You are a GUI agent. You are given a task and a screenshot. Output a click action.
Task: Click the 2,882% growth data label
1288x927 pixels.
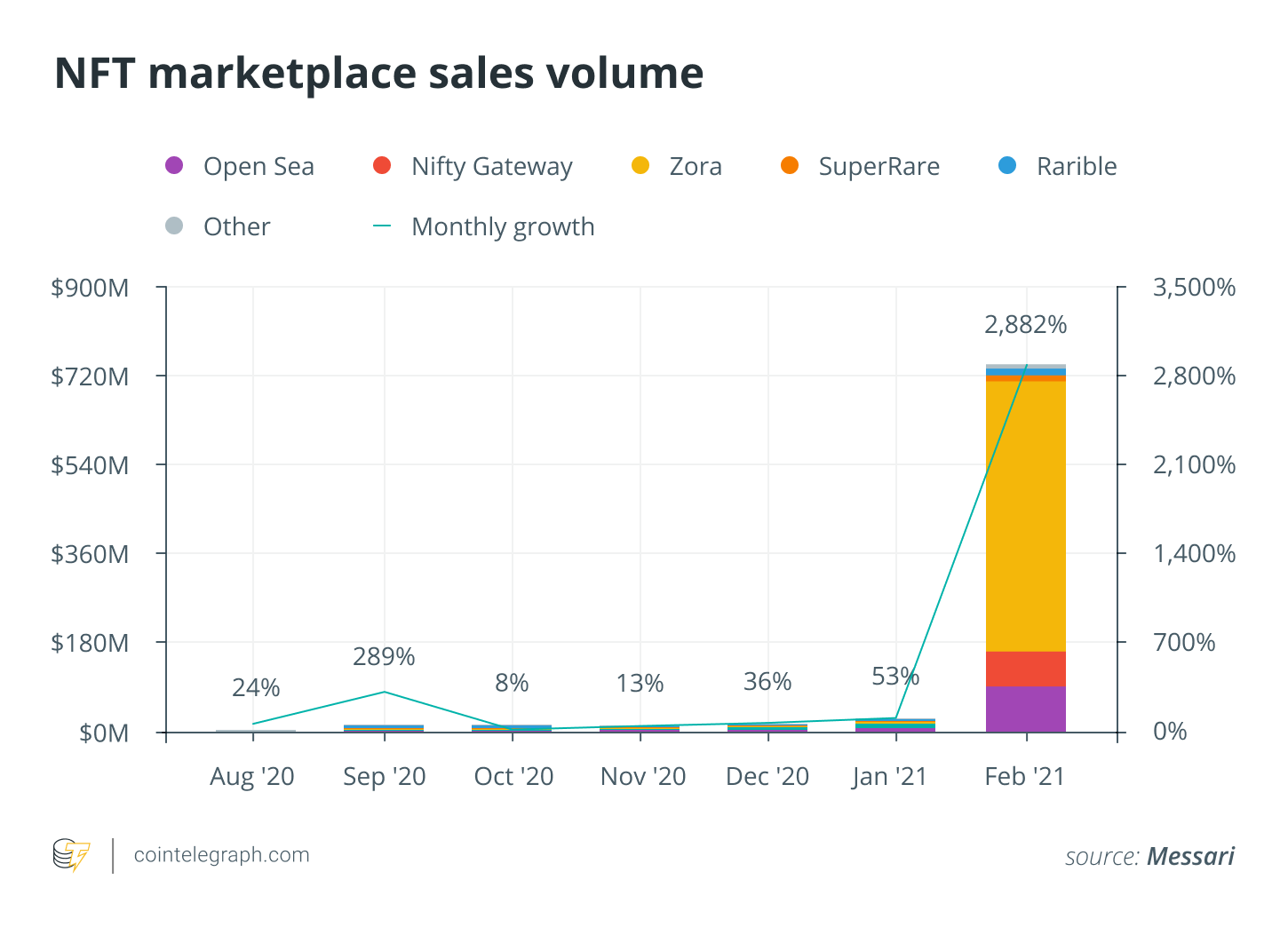[1026, 325]
